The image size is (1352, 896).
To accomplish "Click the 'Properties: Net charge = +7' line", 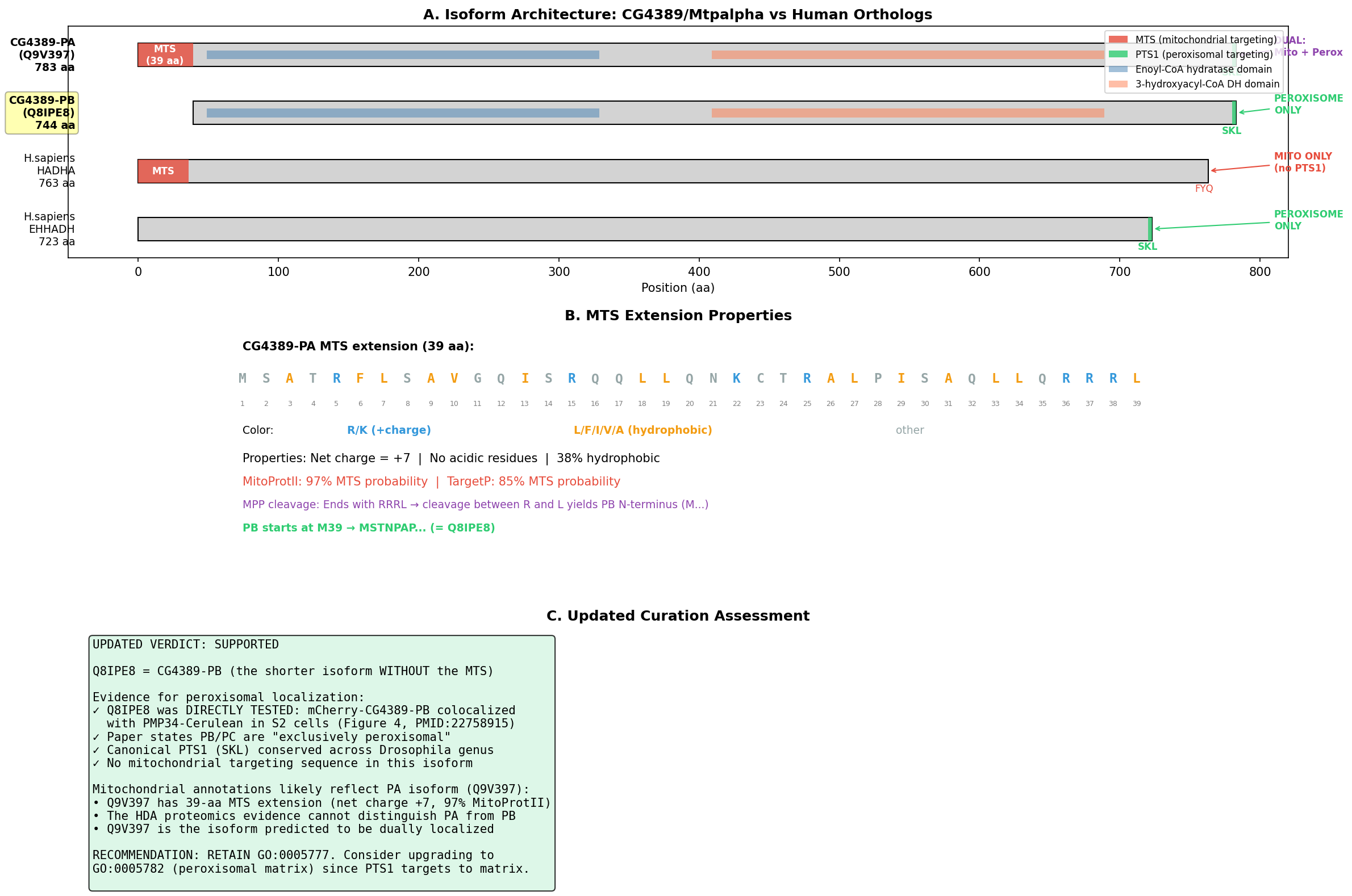I will point(451,458).
